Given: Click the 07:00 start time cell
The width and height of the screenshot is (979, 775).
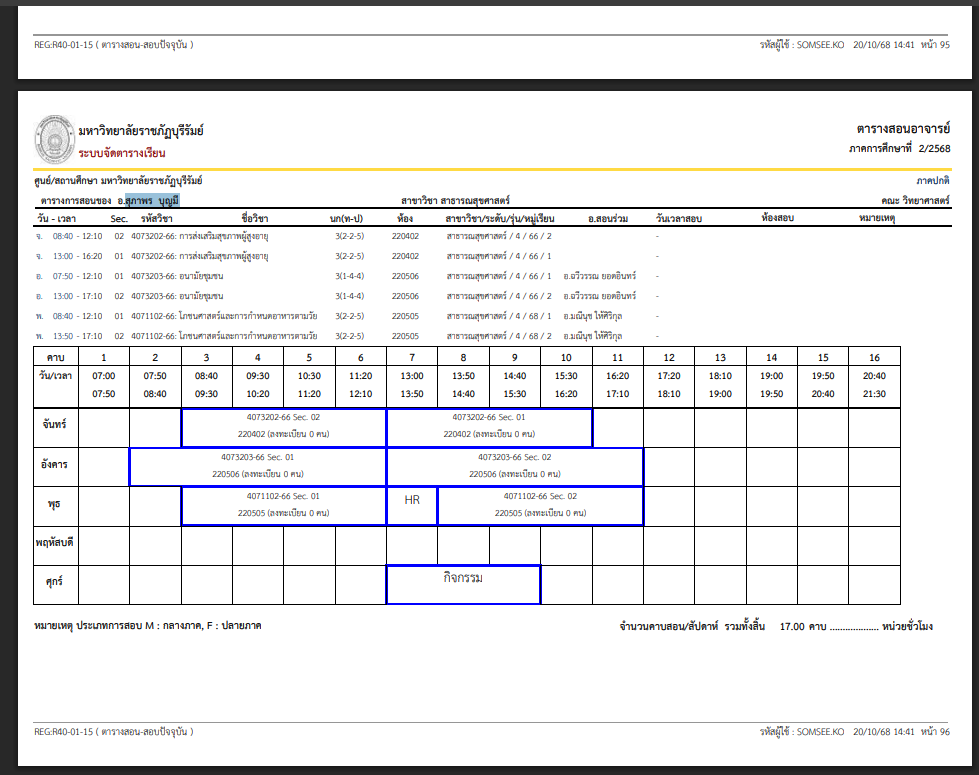Looking at the screenshot, I should (x=104, y=376).
